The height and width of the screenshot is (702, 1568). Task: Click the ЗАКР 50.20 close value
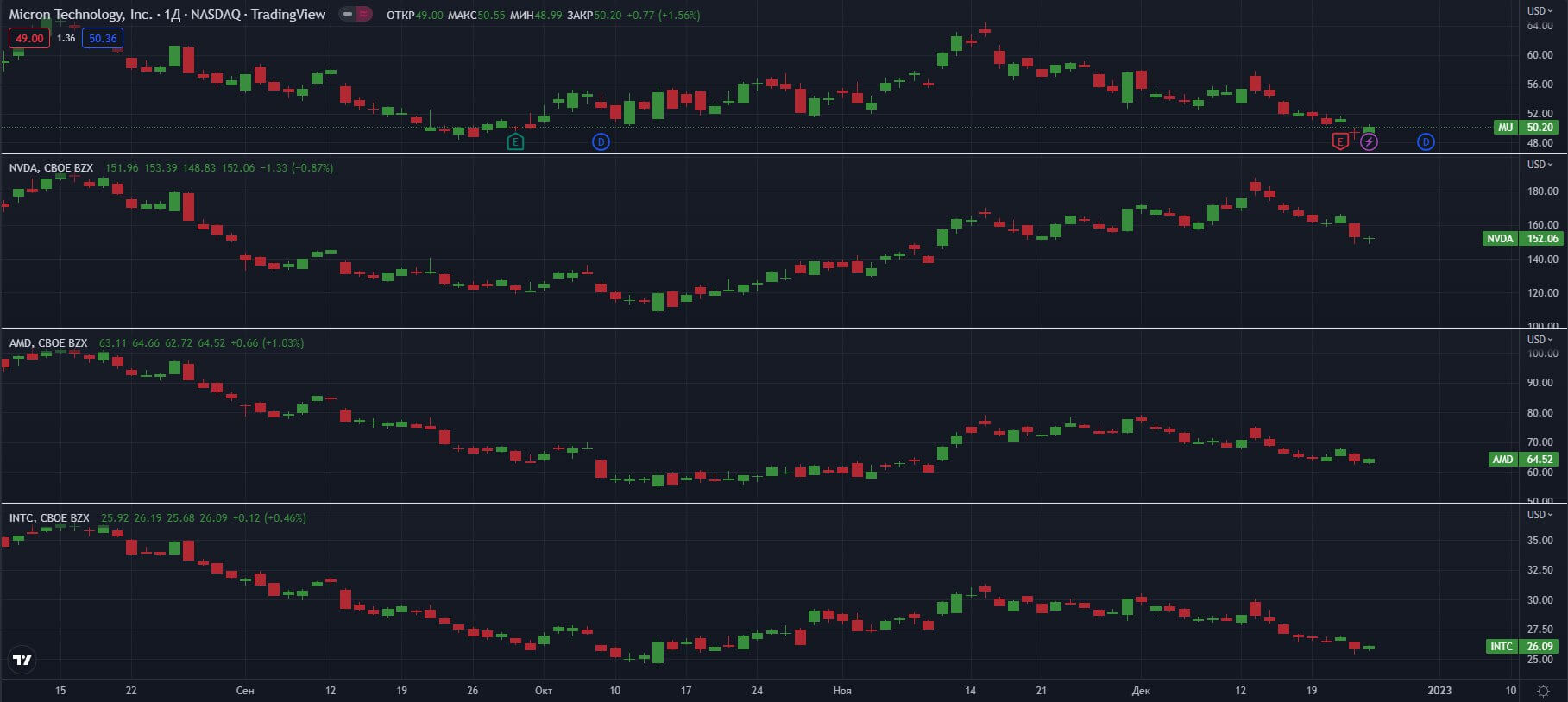tap(594, 15)
